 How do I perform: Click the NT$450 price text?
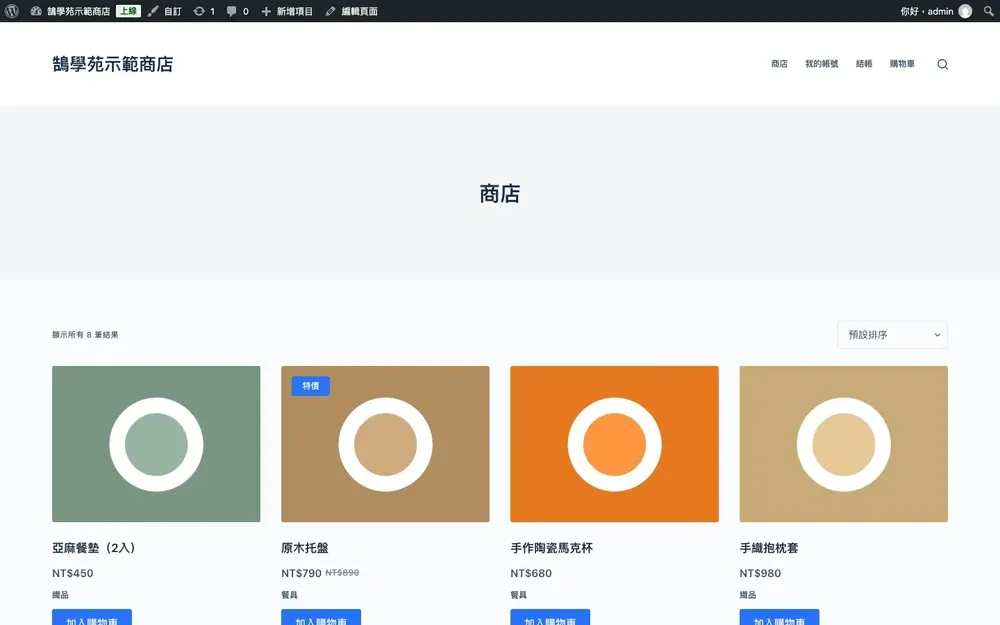pyautogui.click(x=73, y=573)
